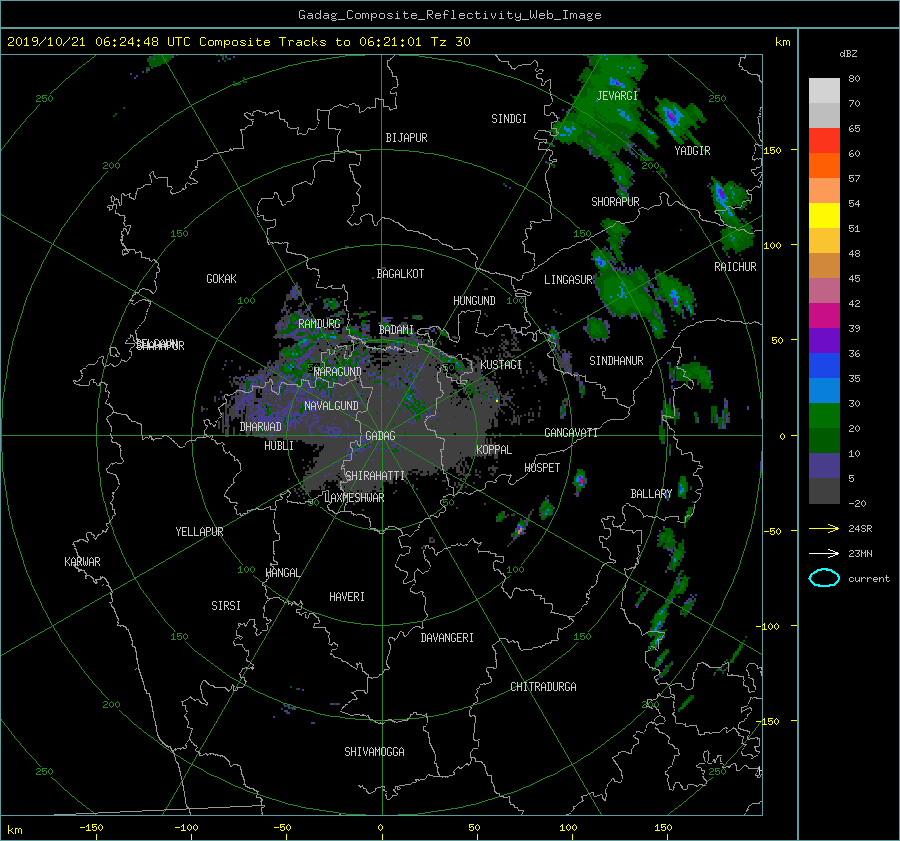The height and width of the screenshot is (841, 900).
Task: Click the YADGIR city label
Action: (x=692, y=151)
